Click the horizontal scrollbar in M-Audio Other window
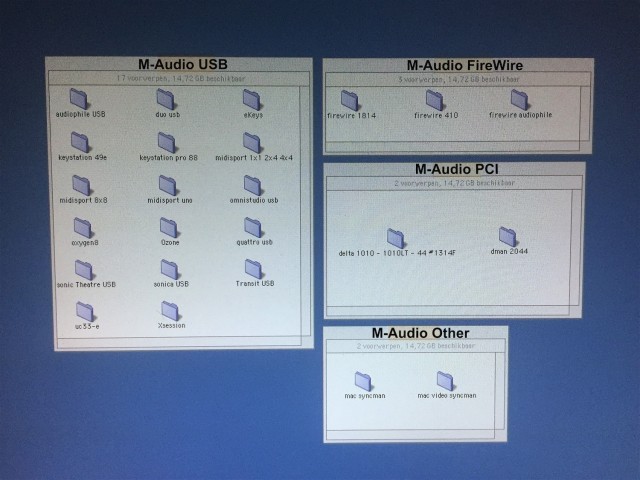 coord(411,434)
